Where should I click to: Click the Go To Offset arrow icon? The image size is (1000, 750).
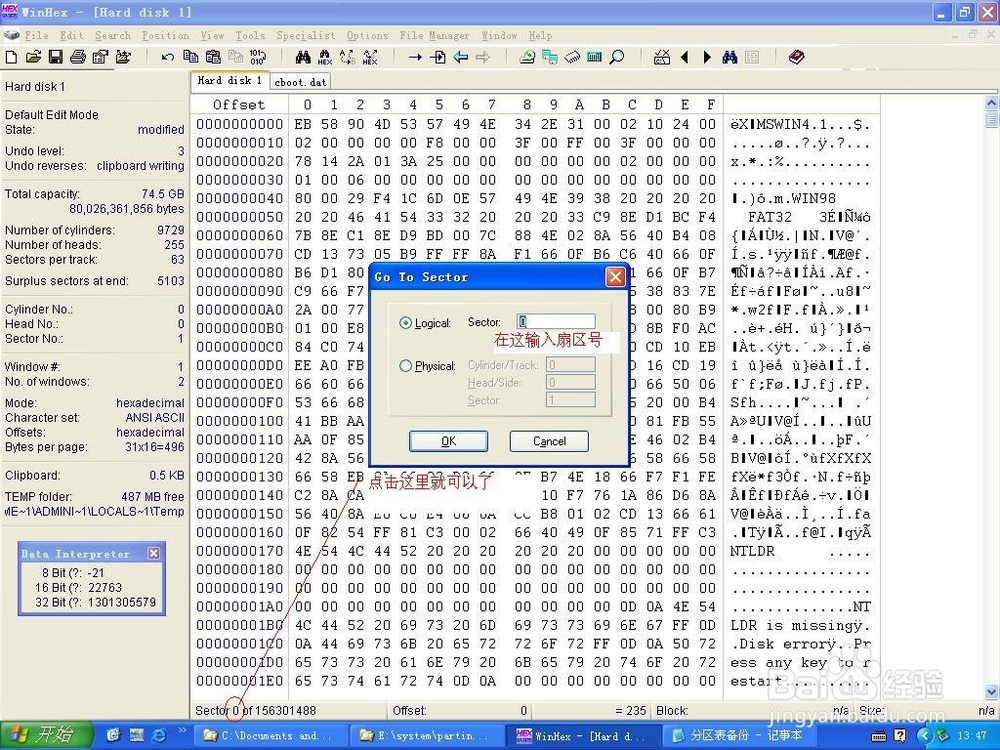415,57
